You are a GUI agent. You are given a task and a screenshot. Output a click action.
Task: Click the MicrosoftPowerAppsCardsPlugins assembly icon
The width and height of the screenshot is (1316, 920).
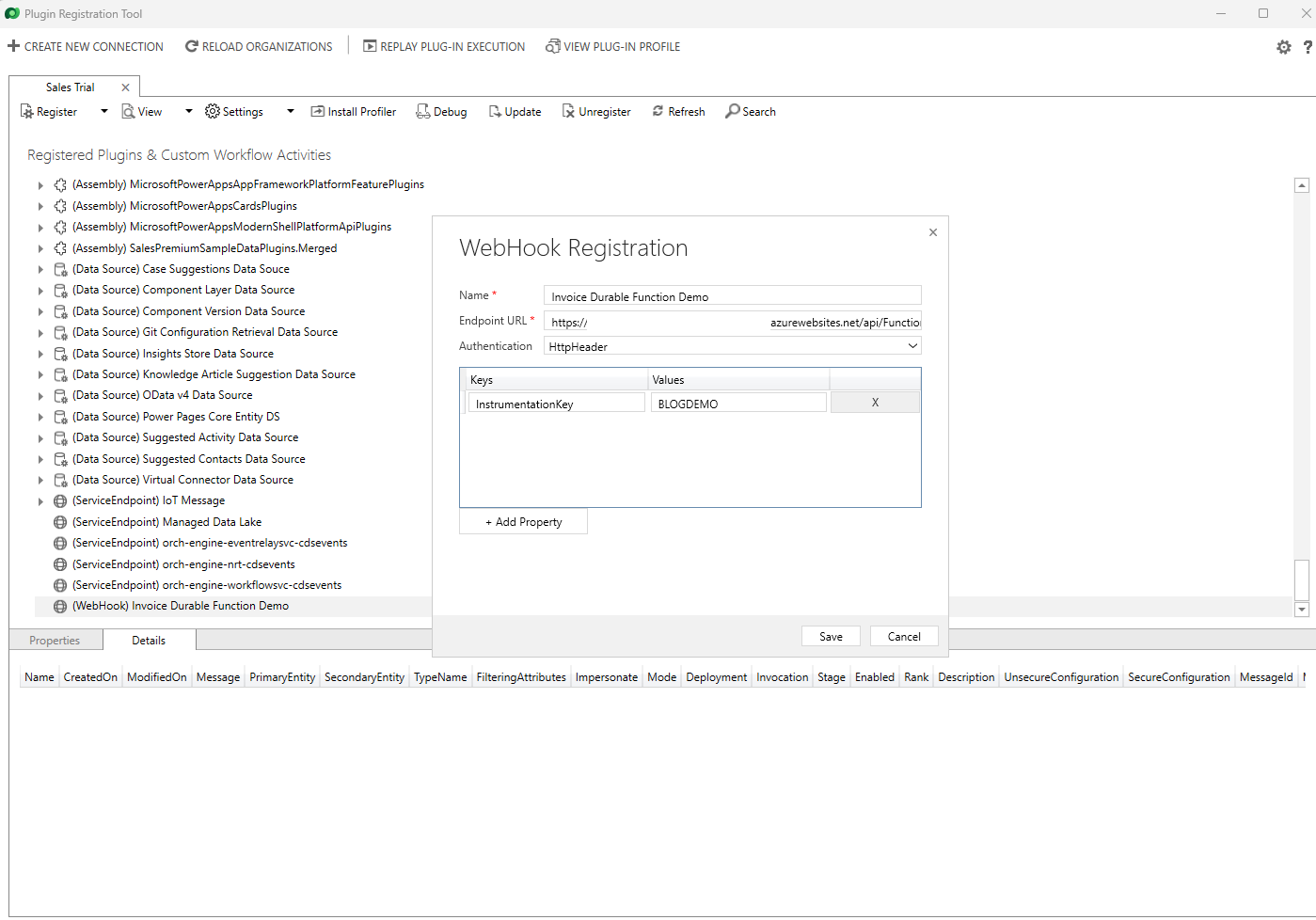coord(60,206)
